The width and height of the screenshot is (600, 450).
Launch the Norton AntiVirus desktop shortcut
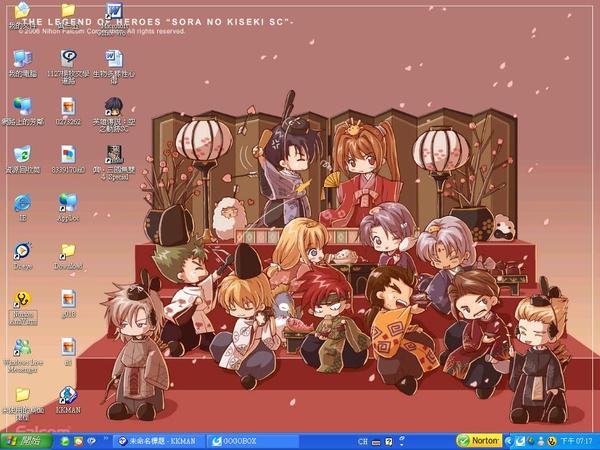tap(23, 299)
